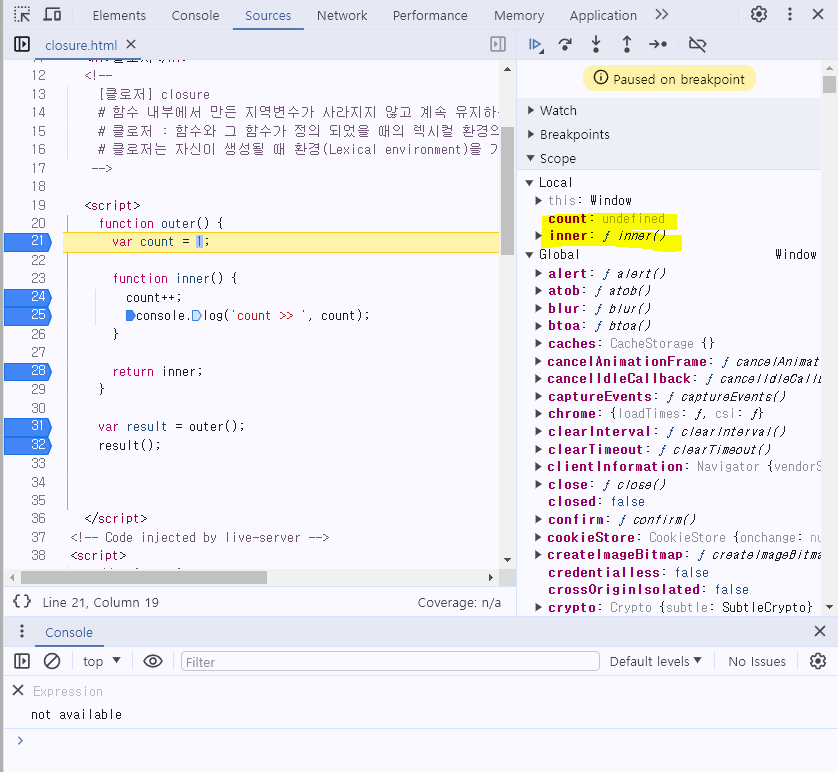The width and height of the screenshot is (838, 772).
Task: Expand the 'inner' function entry
Action: (539, 236)
